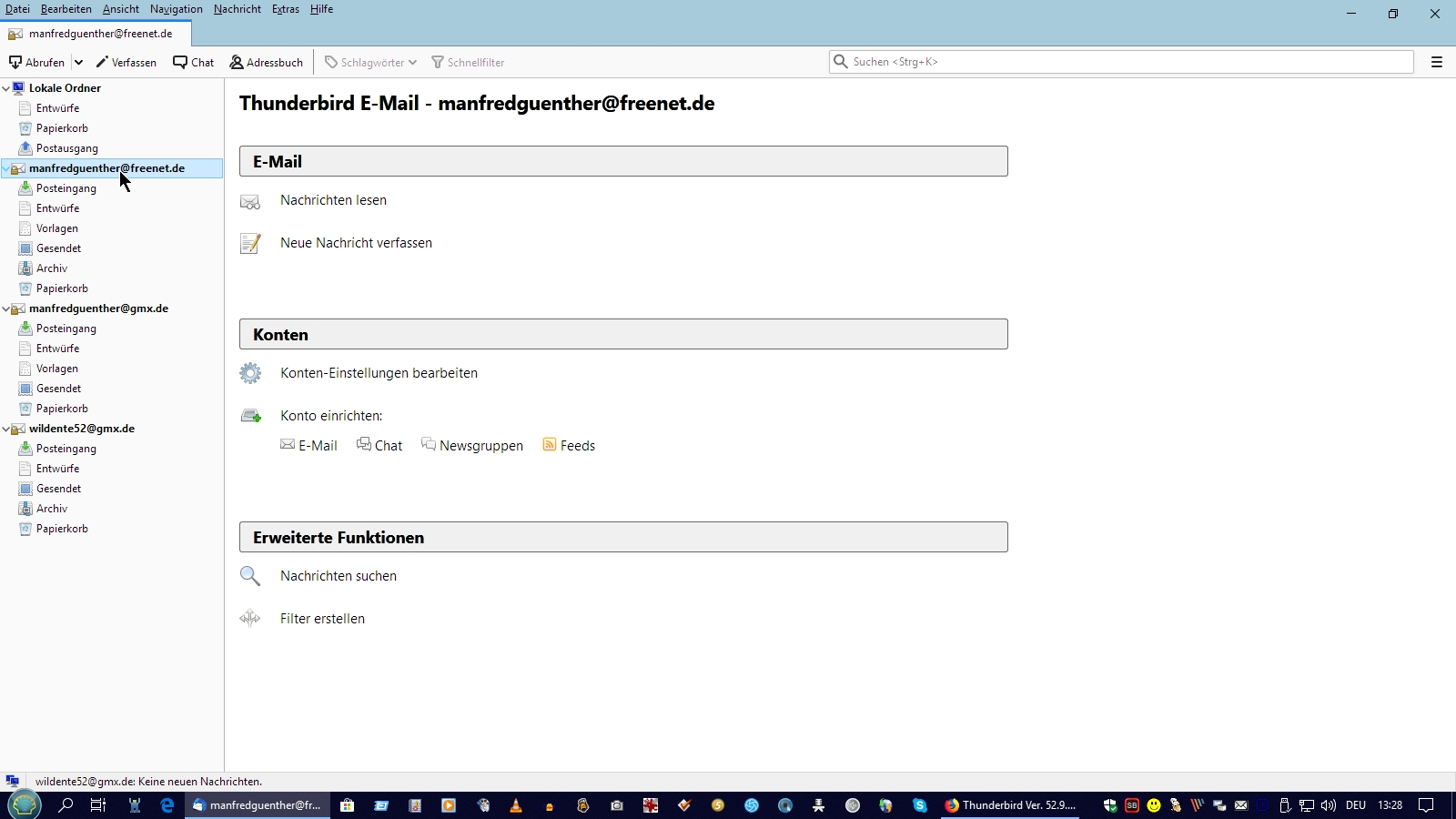Click the Nachrichten suchen link
The height and width of the screenshot is (819, 1456).
[339, 576]
